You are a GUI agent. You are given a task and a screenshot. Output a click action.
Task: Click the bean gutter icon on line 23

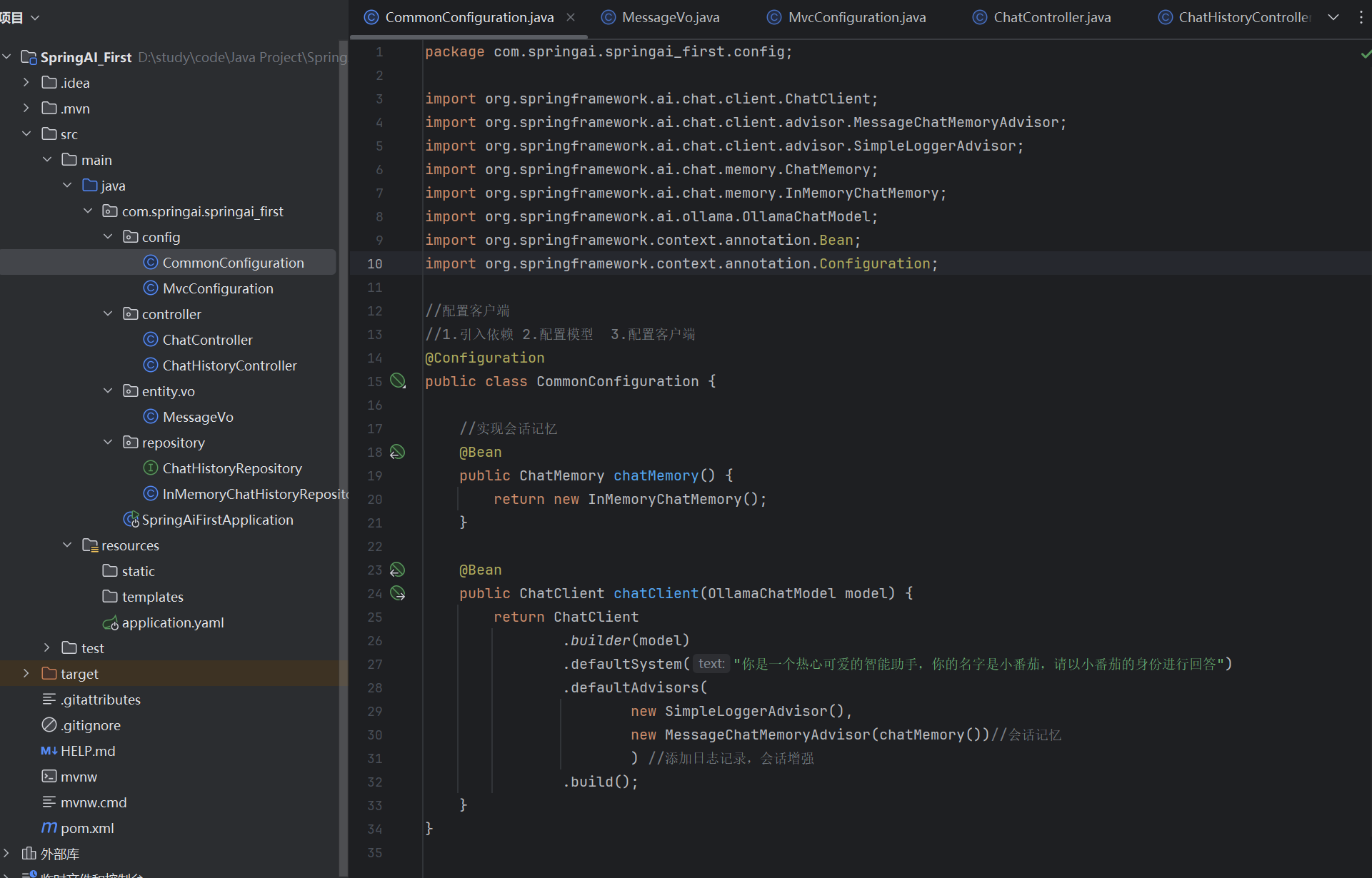pos(397,570)
